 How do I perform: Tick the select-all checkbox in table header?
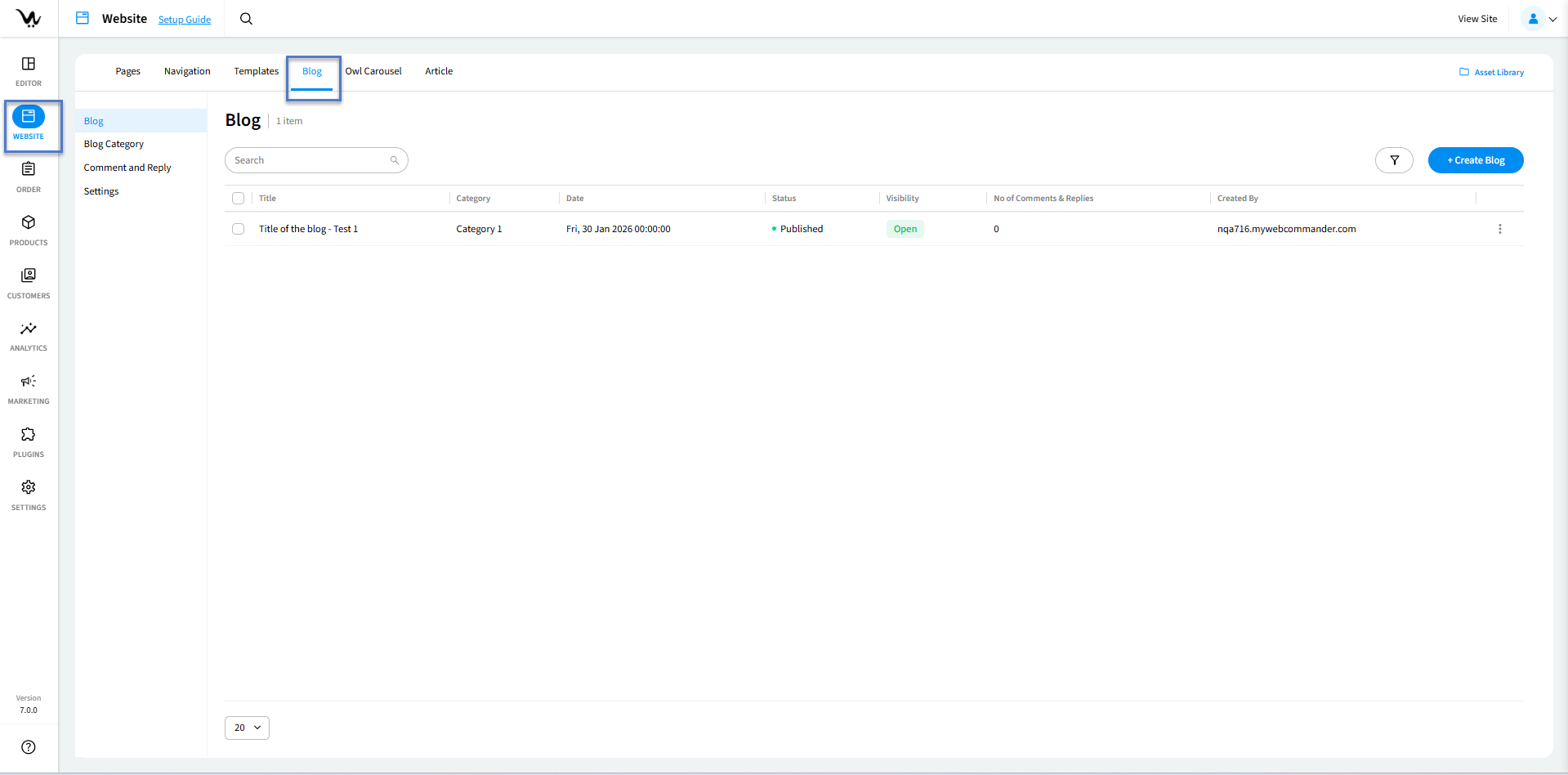[x=238, y=199]
